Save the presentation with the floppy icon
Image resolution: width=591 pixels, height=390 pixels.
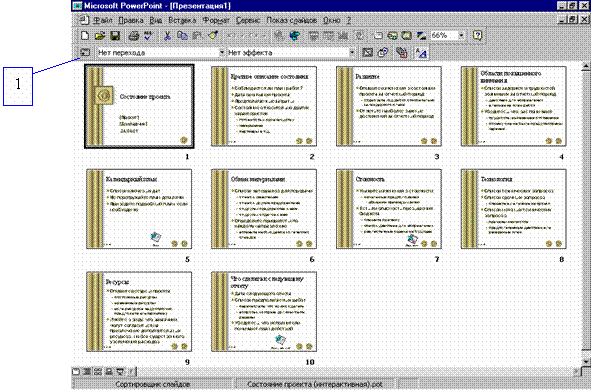coord(115,35)
